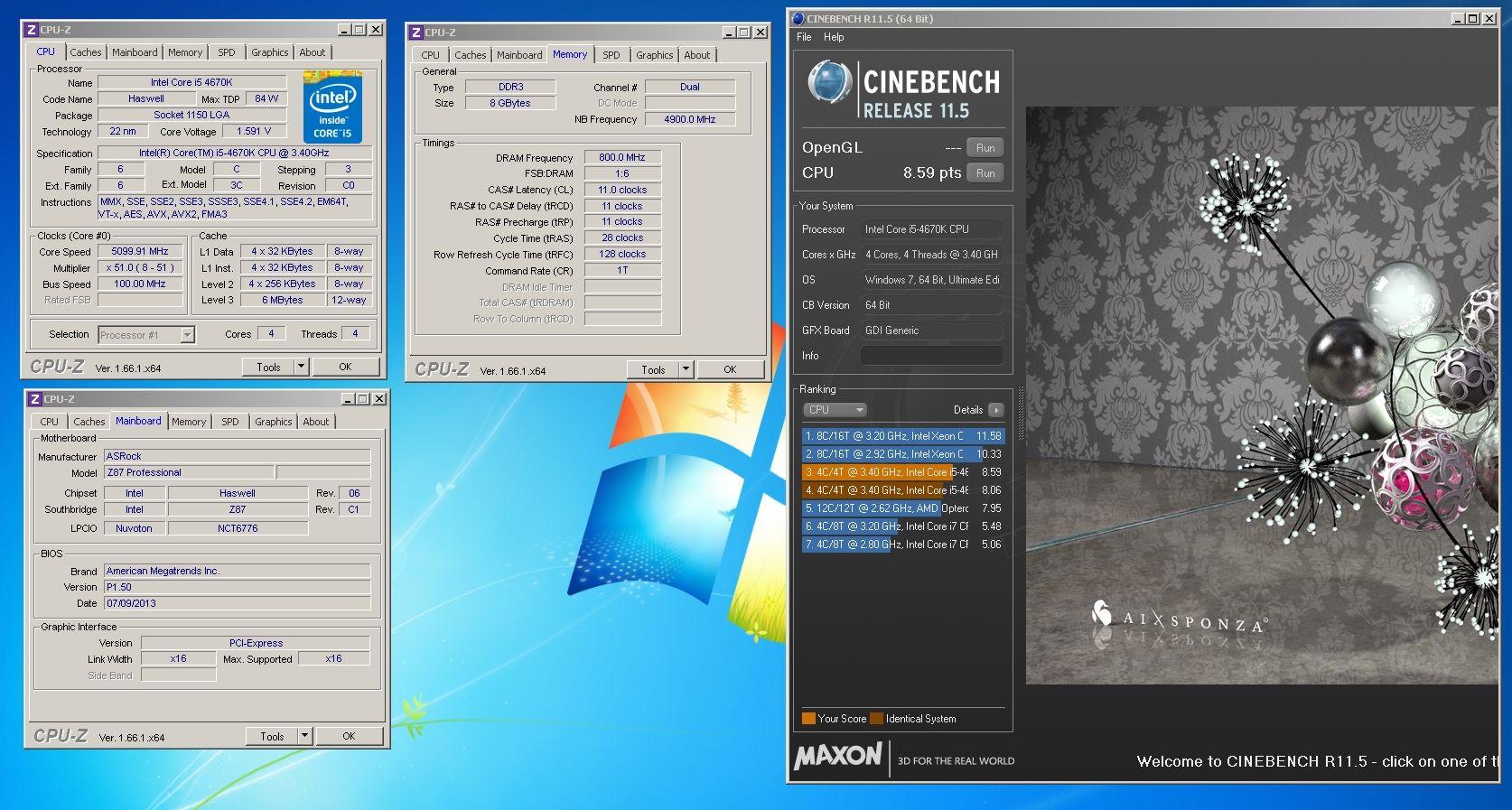Click CPU-Z title icon in Mainboard window
Viewport: 1512px width, 810px height.
click(35, 399)
